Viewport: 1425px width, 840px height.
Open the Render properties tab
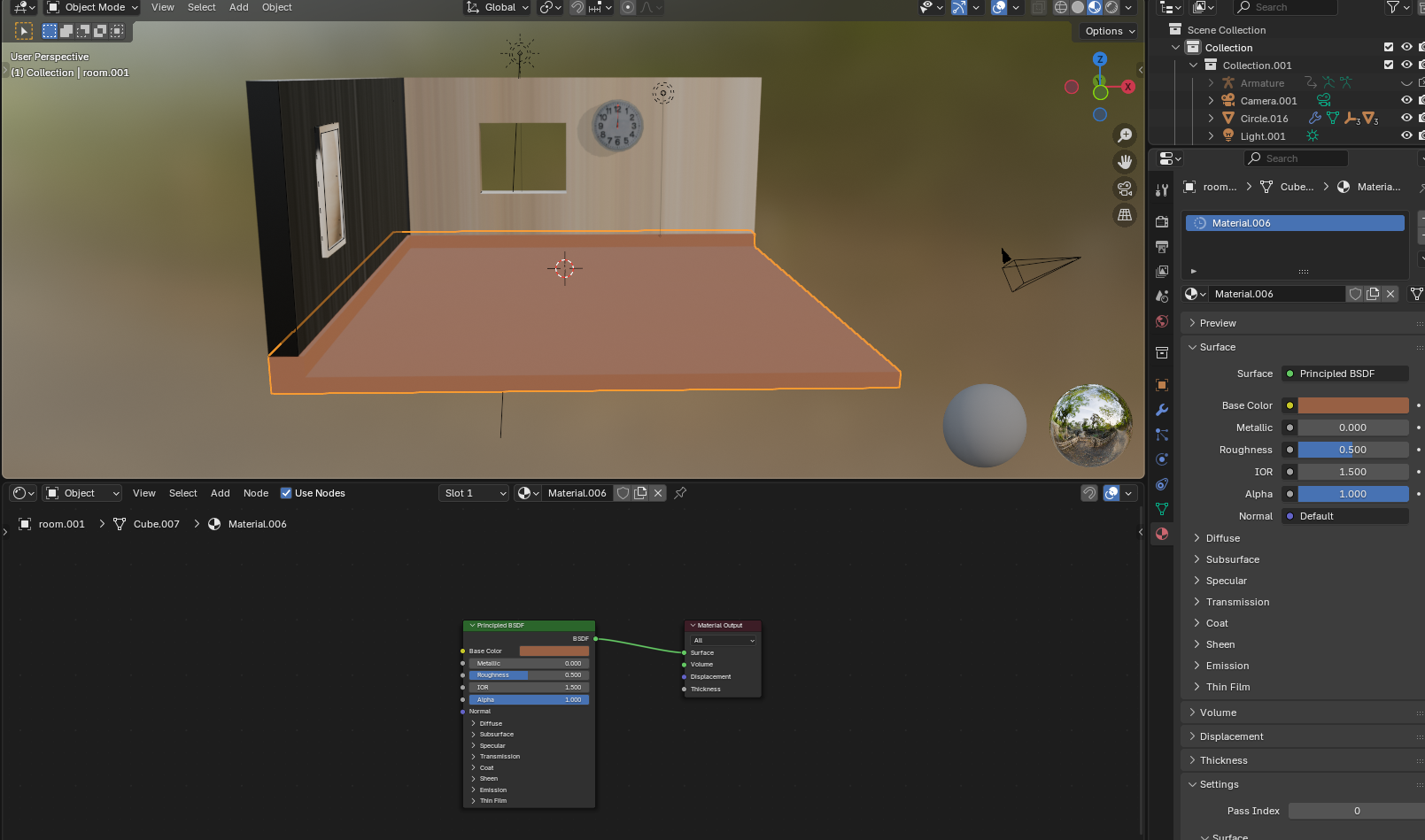click(x=1162, y=222)
